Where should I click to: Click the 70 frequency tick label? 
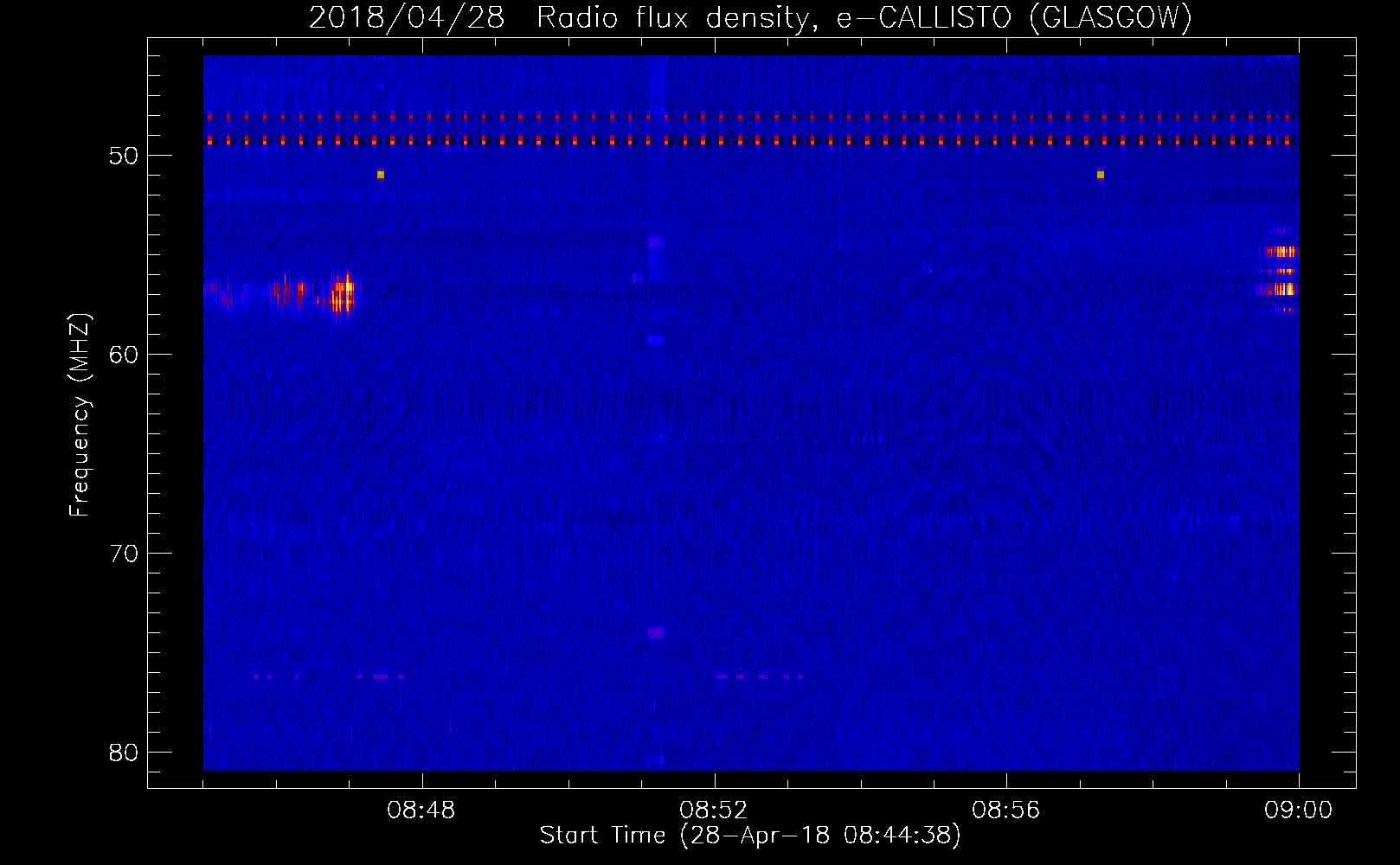pos(124,554)
